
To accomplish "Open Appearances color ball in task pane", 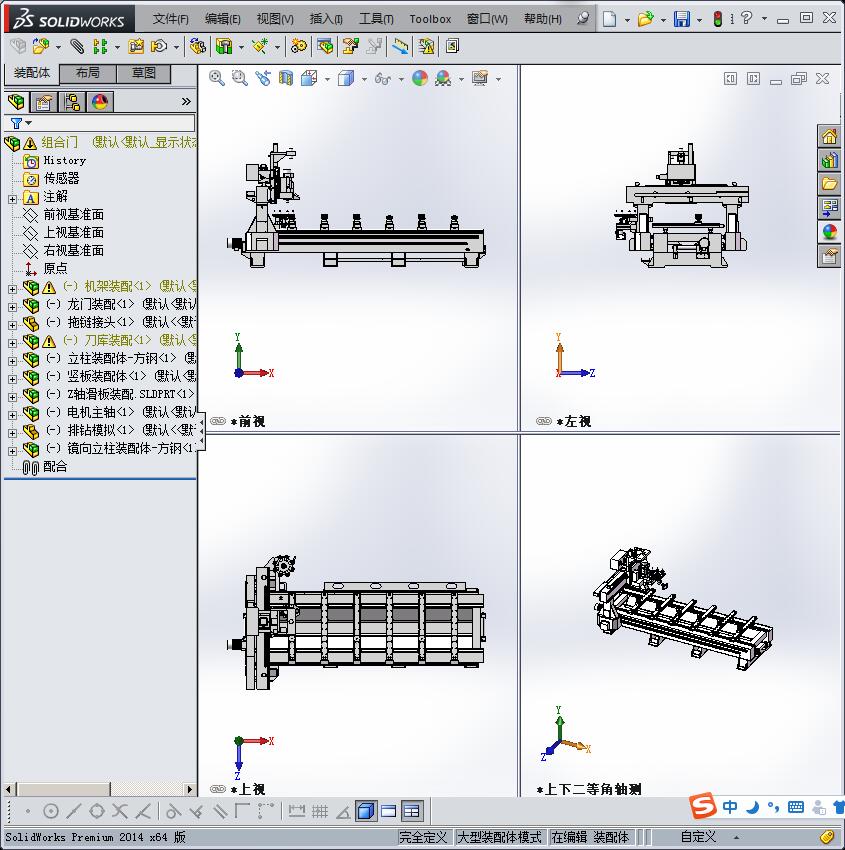I will pyautogui.click(x=829, y=232).
